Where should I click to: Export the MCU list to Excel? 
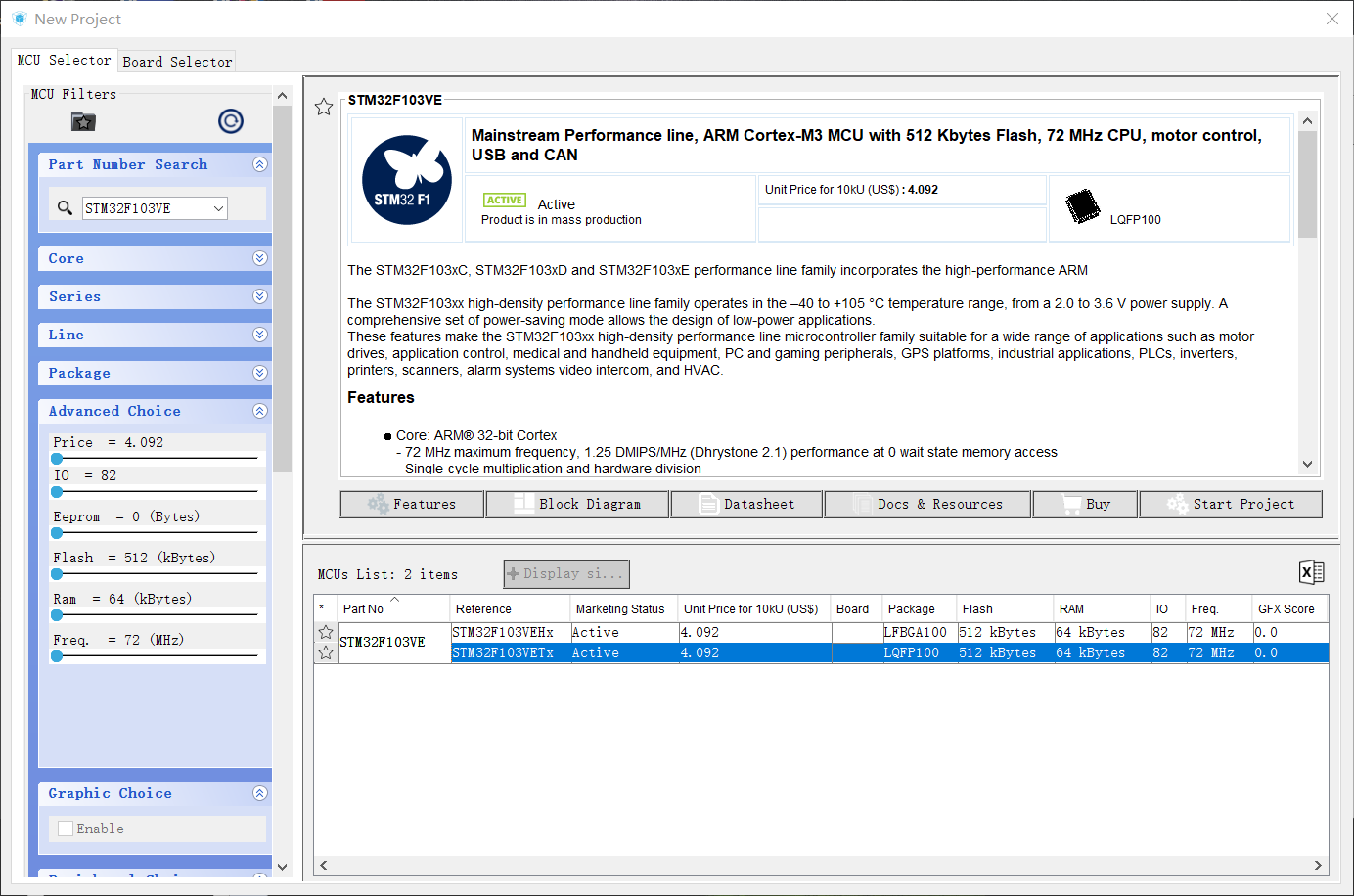tap(1311, 572)
